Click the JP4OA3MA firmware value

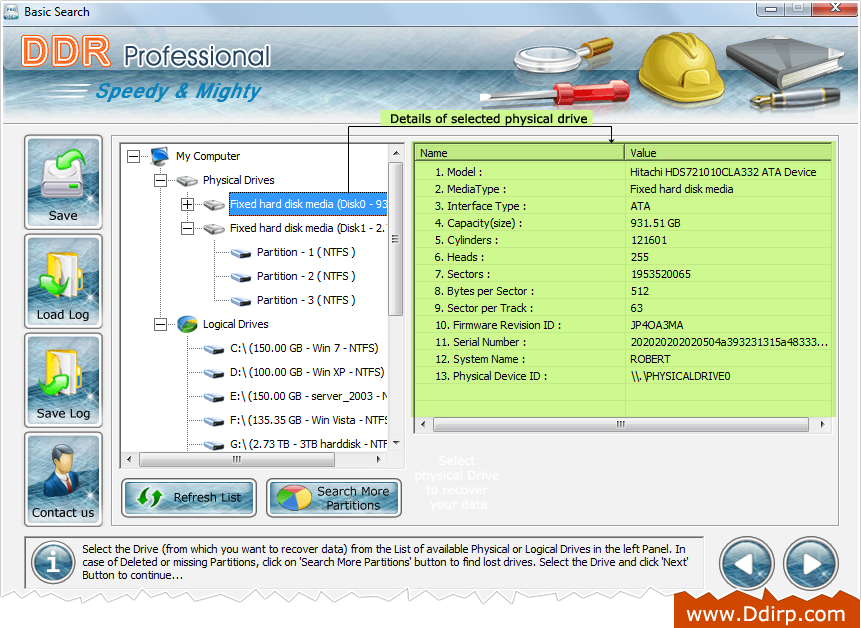657,326
